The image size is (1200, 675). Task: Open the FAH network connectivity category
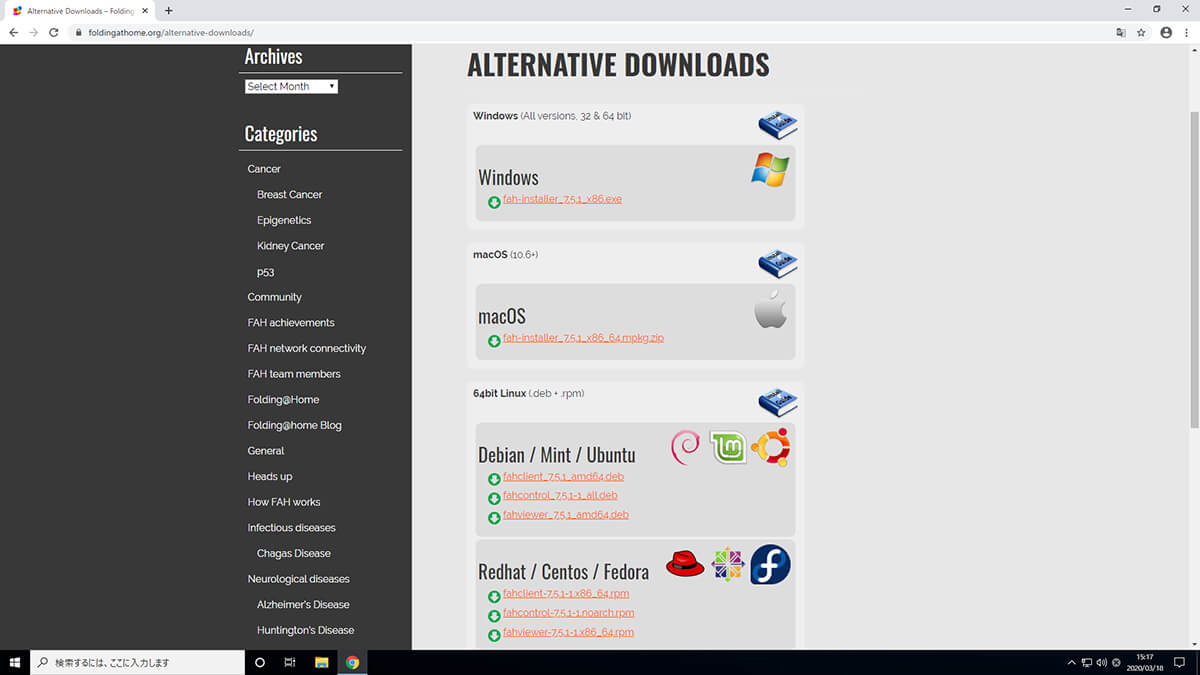[307, 348]
